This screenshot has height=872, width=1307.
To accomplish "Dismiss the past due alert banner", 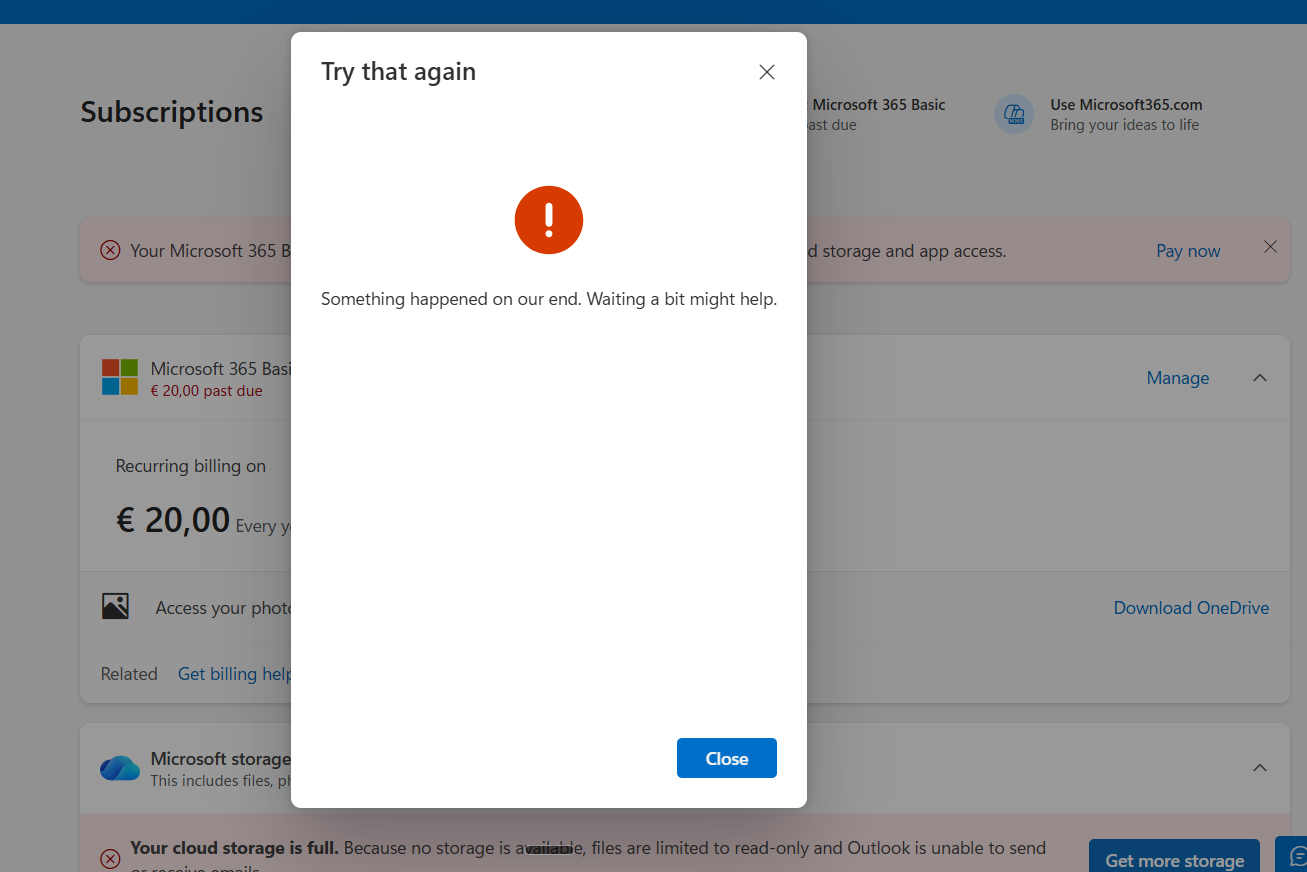I will pos(1270,247).
